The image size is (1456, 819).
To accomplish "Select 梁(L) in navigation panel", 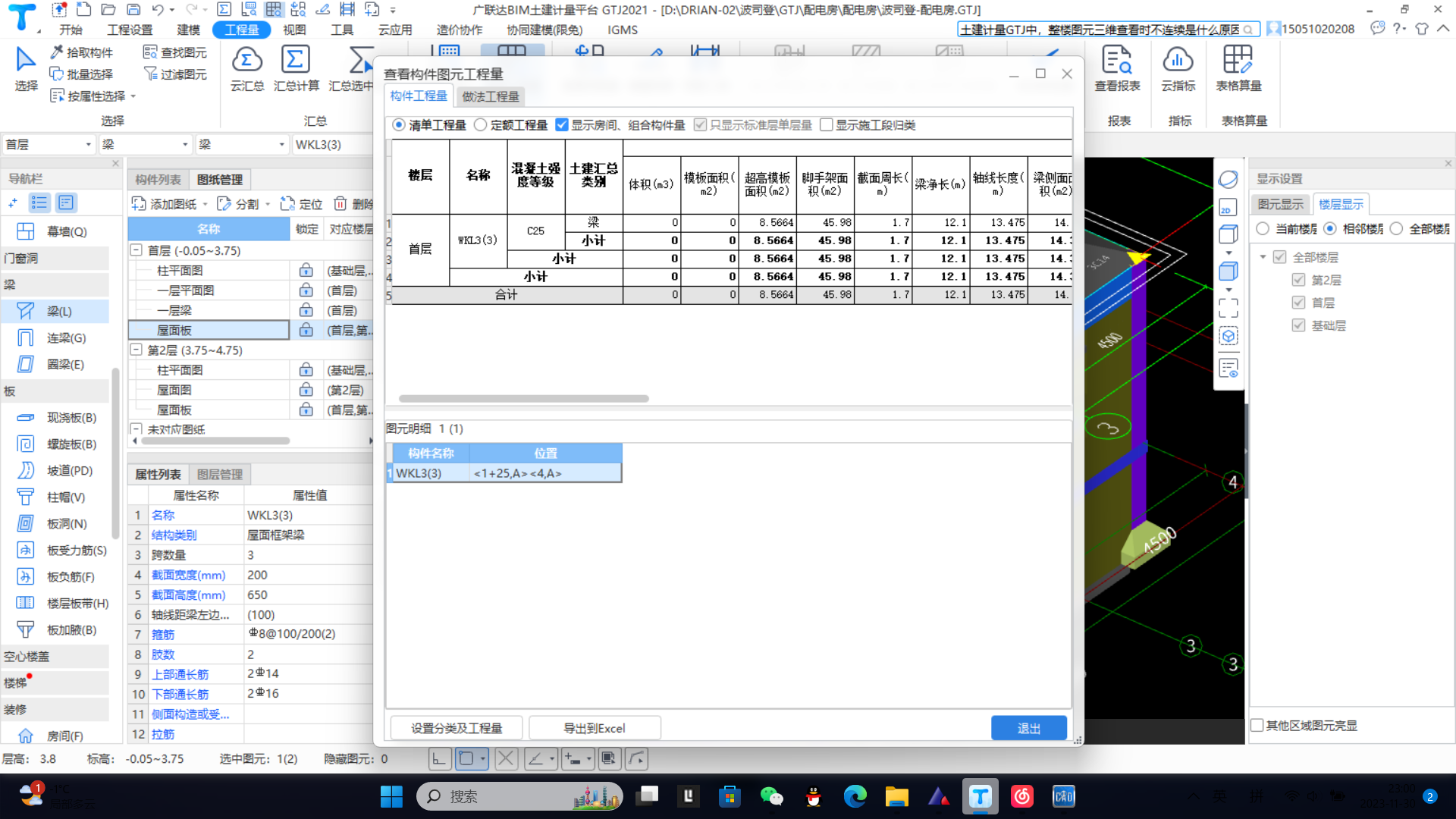I will click(55, 311).
